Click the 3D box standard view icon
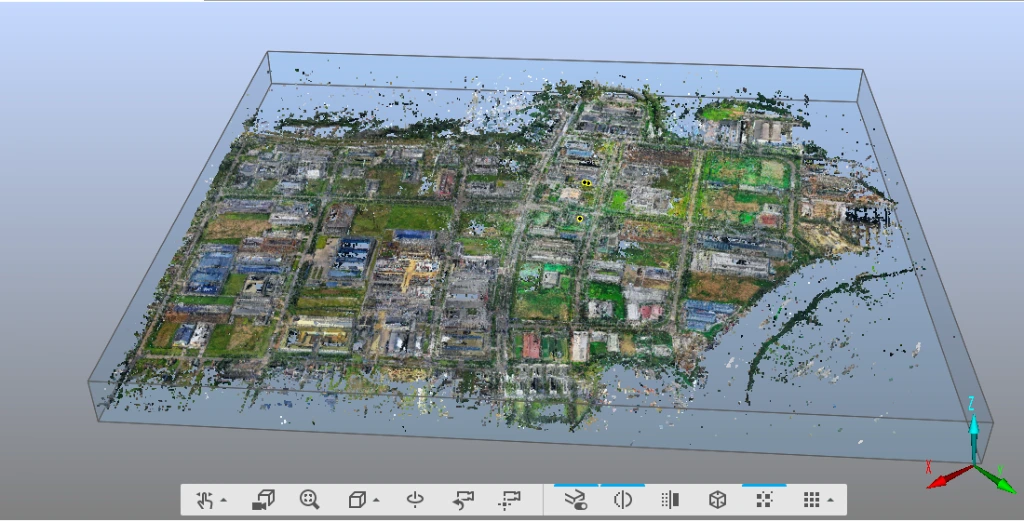 coord(357,500)
